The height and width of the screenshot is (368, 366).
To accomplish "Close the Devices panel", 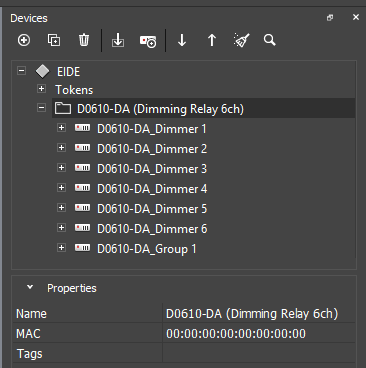I will point(356,17).
